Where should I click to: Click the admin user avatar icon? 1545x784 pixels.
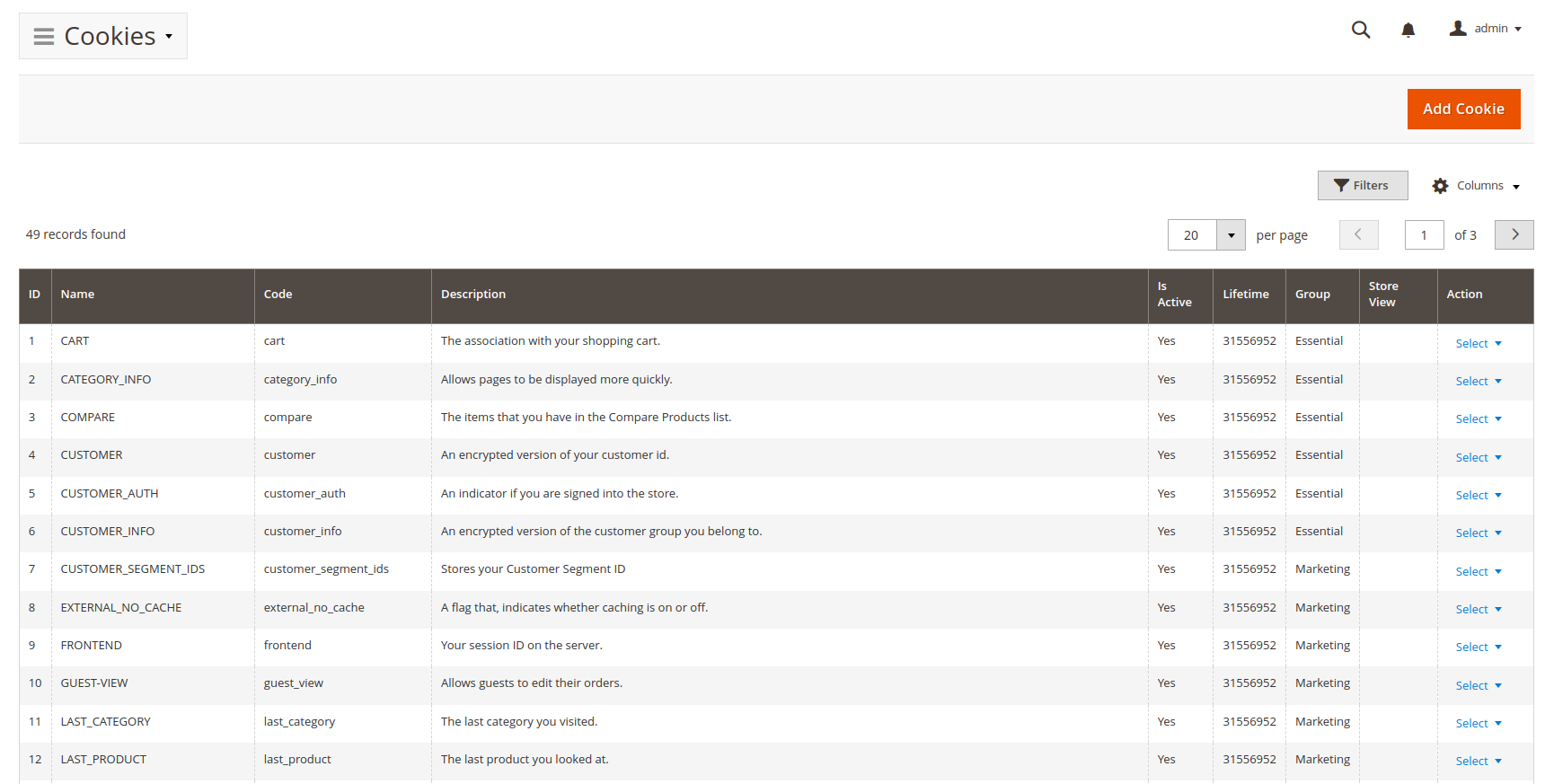coord(1458,29)
